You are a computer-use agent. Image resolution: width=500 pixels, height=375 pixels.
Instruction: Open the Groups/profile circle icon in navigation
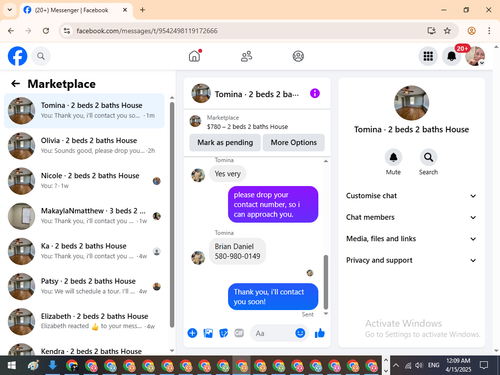pyautogui.click(x=298, y=56)
